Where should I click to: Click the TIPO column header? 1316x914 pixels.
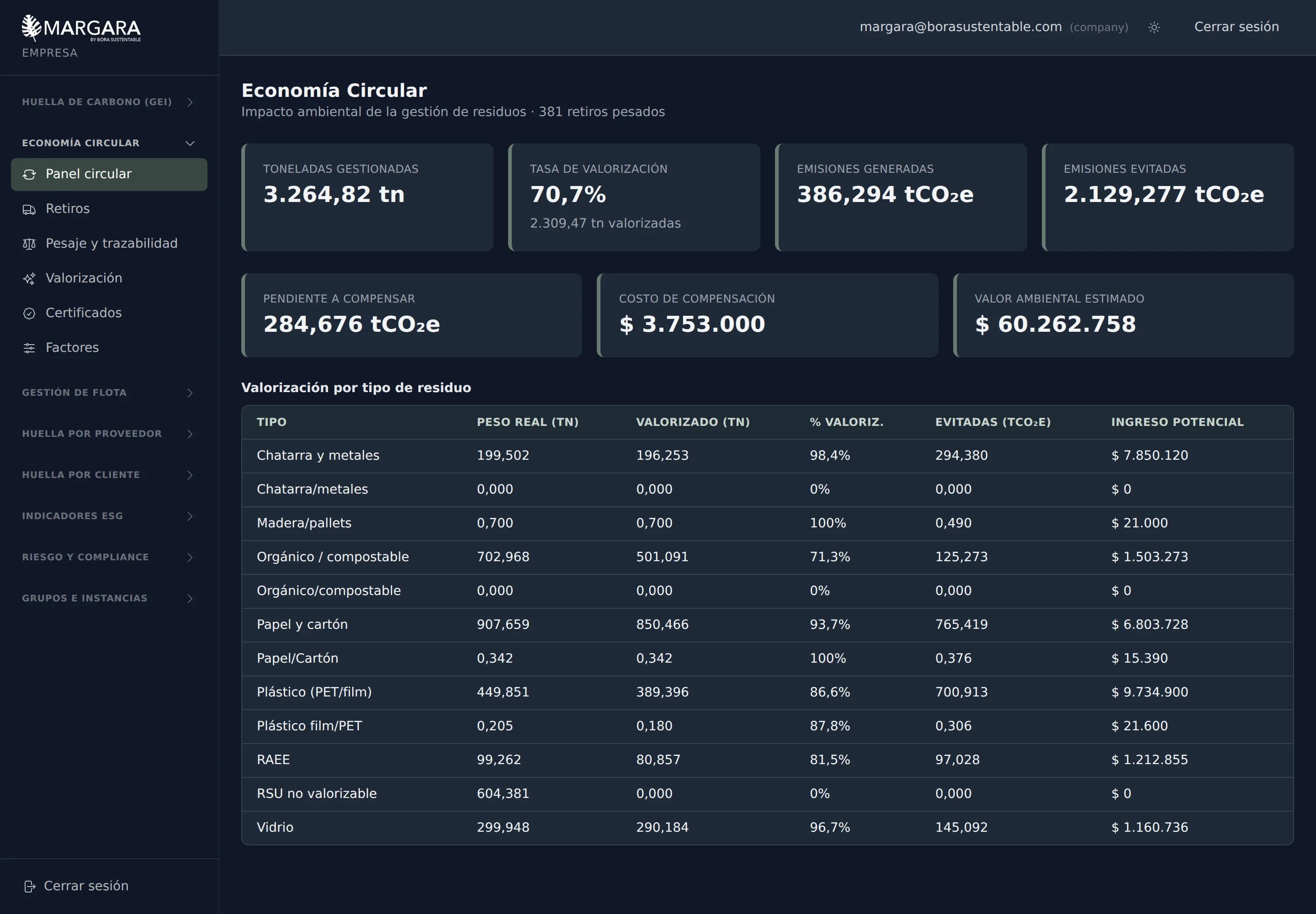pyautogui.click(x=271, y=423)
